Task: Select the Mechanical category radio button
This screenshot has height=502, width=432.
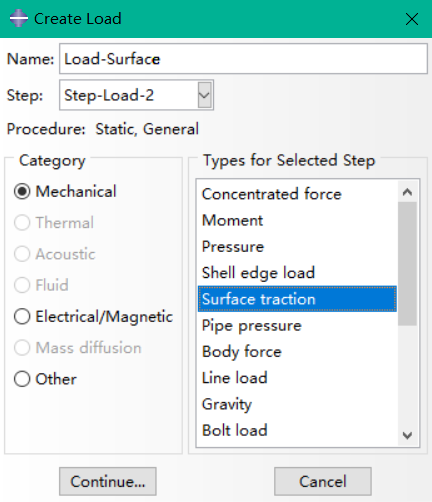Action: [22, 192]
